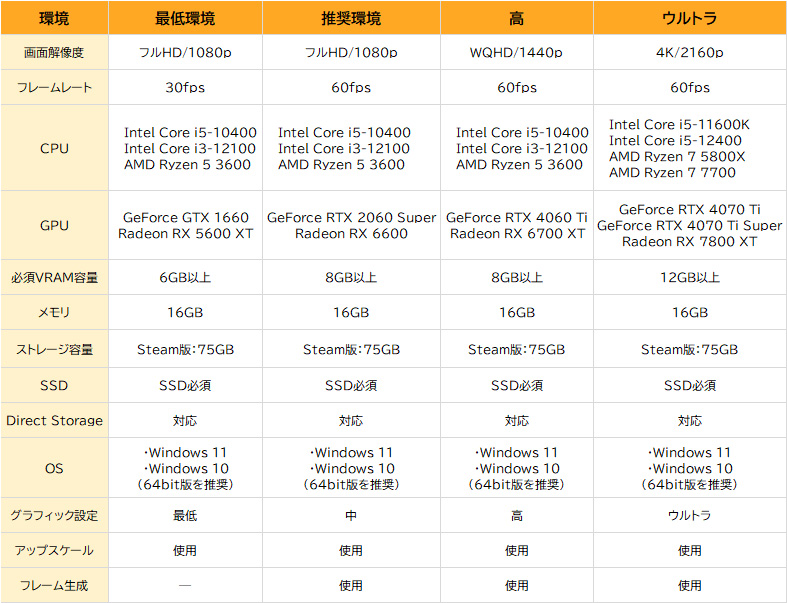Click the ウルトラ column header
This screenshot has height=603, width=787.
click(x=689, y=18)
